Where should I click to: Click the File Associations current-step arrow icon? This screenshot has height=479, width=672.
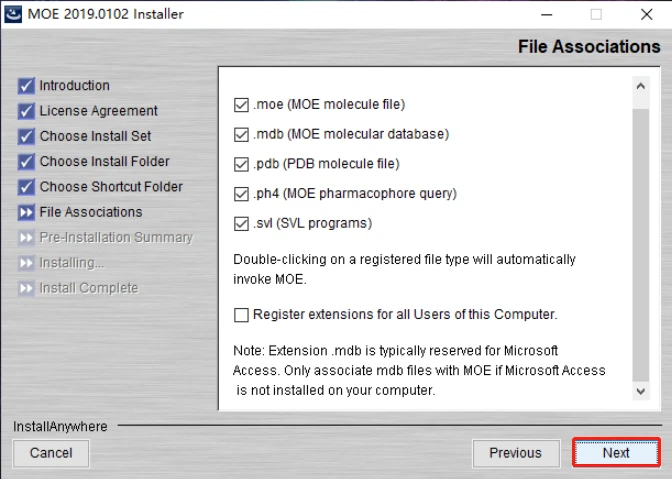point(26,212)
